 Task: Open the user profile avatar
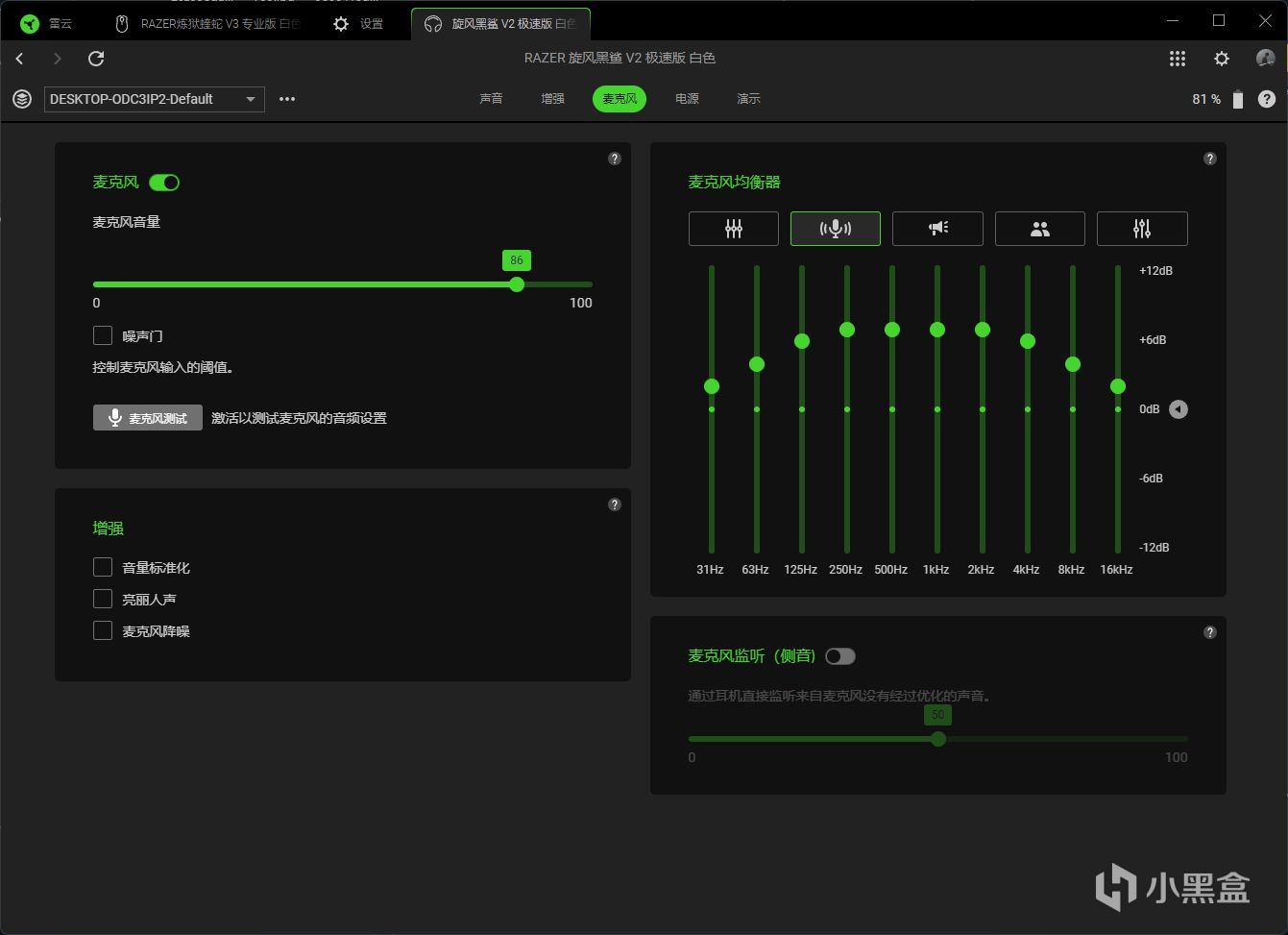click(x=1266, y=59)
